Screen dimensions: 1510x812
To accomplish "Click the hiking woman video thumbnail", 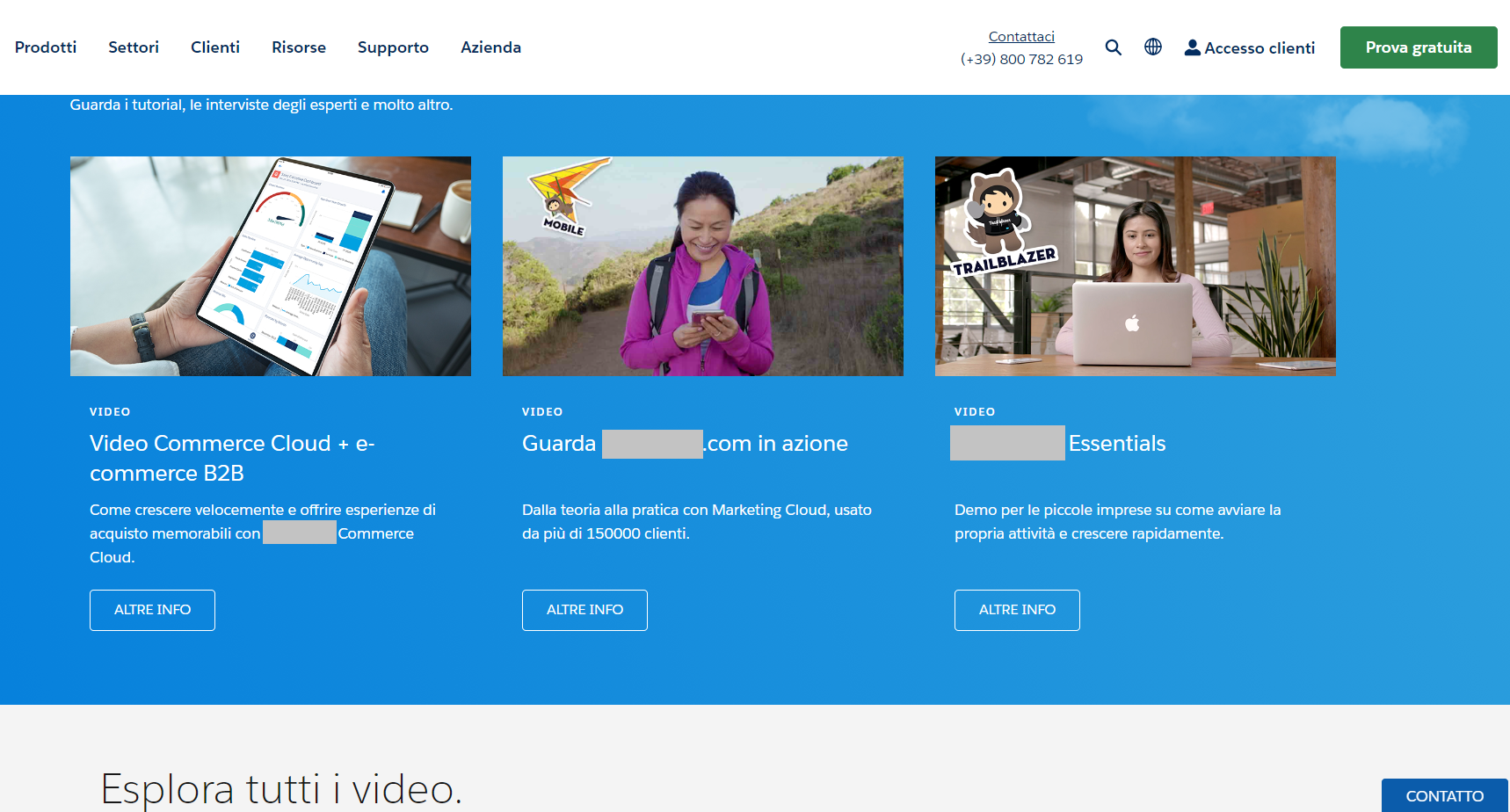I will point(701,265).
